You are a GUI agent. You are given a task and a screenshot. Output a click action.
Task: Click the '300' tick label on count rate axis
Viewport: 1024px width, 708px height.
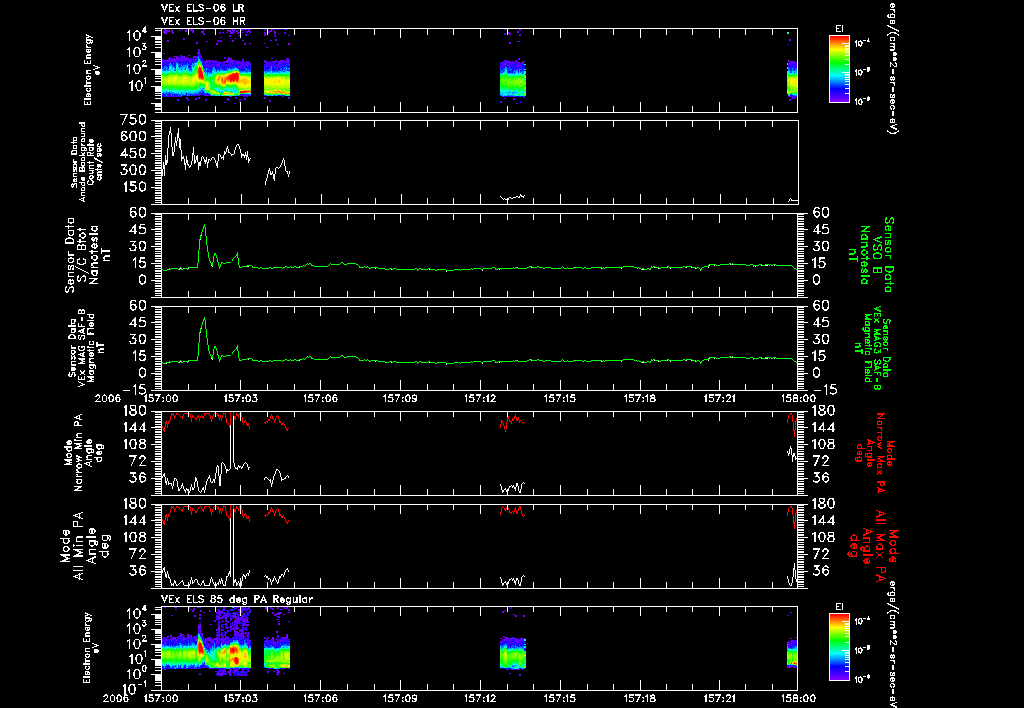[x=133, y=170]
